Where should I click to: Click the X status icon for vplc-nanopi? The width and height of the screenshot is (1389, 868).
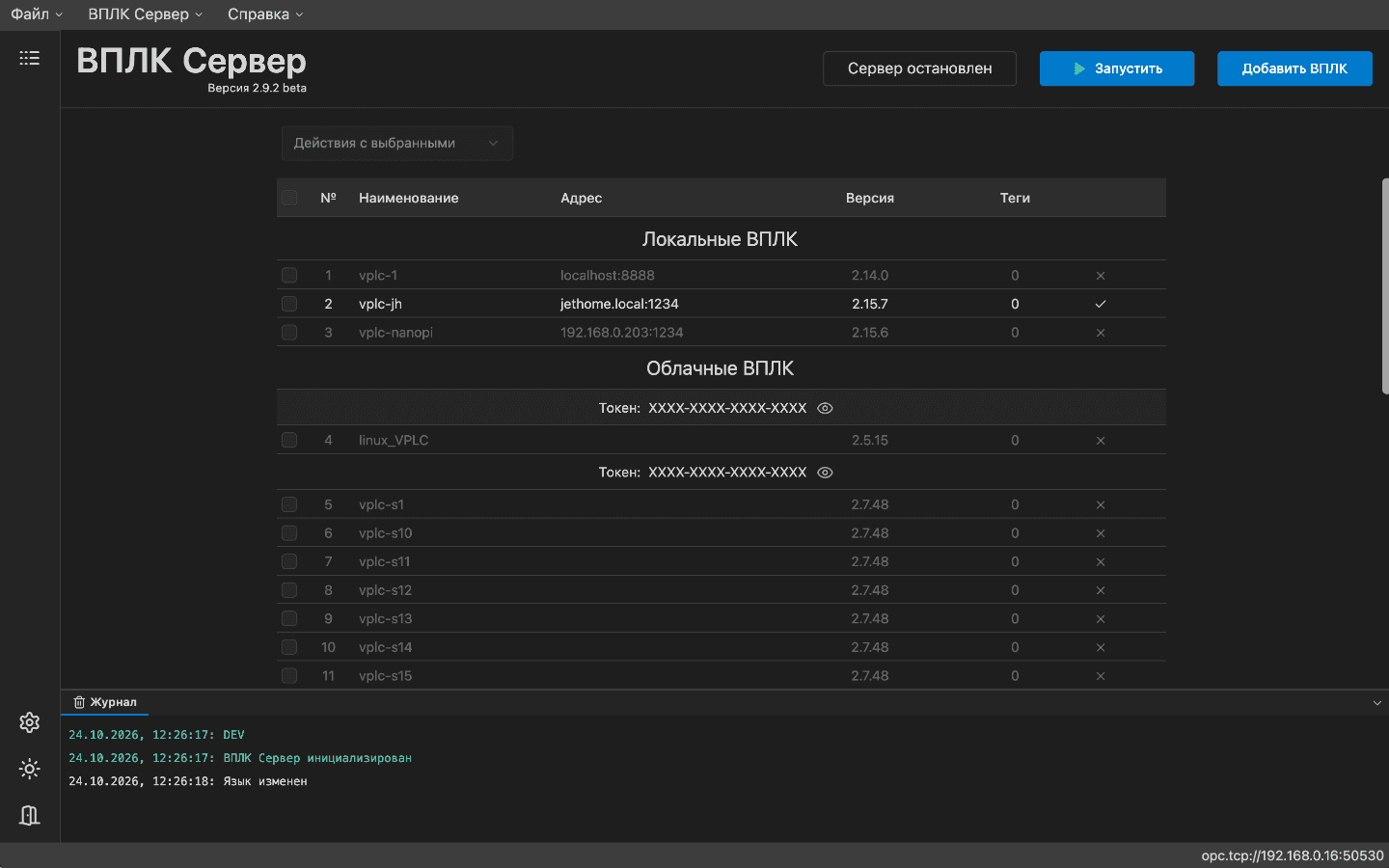tap(1101, 333)
